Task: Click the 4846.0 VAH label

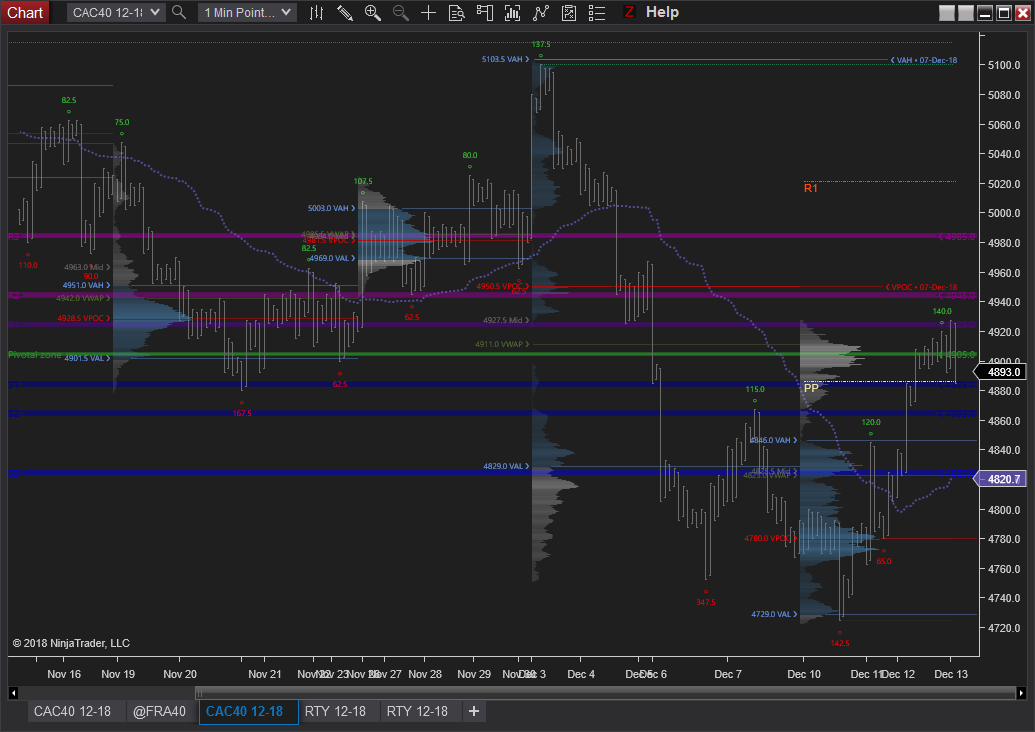Action: click(x=774, y=440)
